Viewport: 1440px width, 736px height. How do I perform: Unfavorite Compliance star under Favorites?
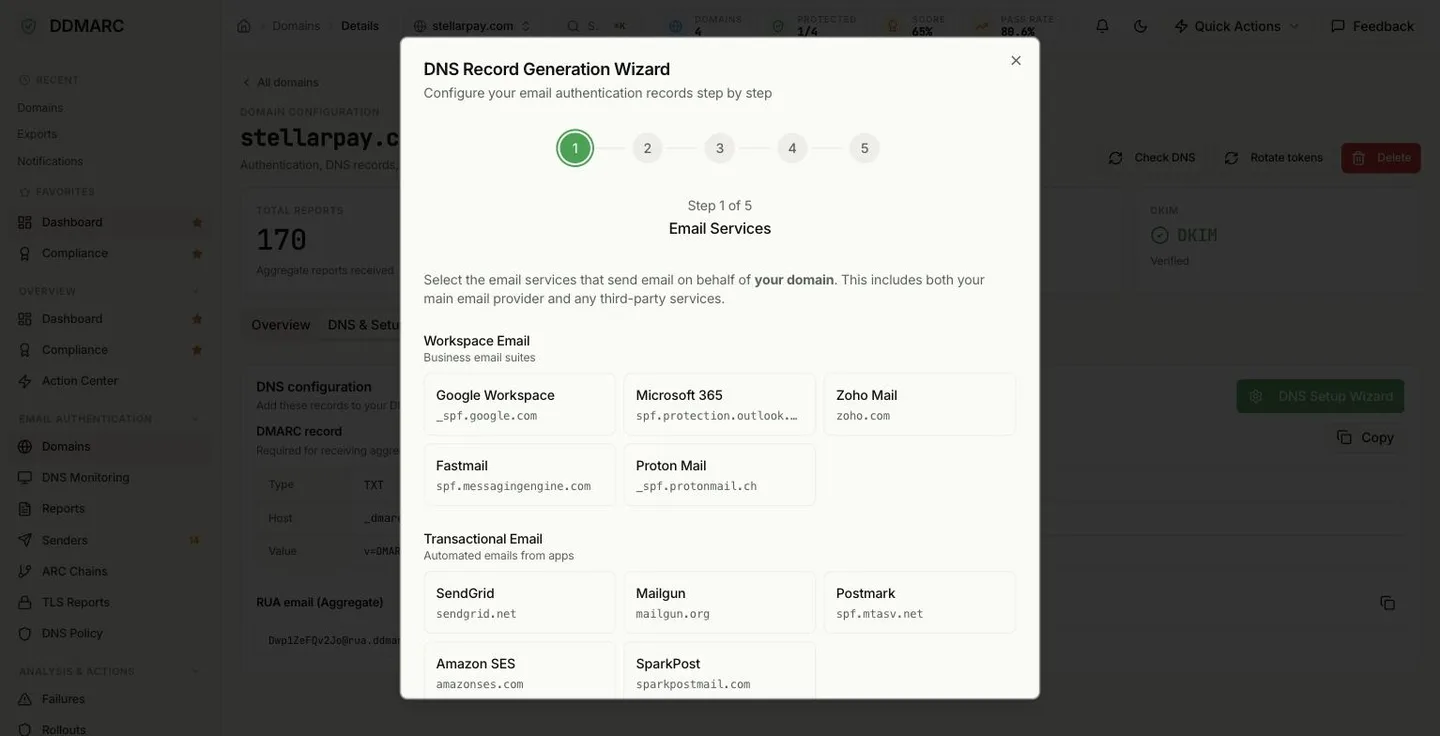[x=197, y=253]
